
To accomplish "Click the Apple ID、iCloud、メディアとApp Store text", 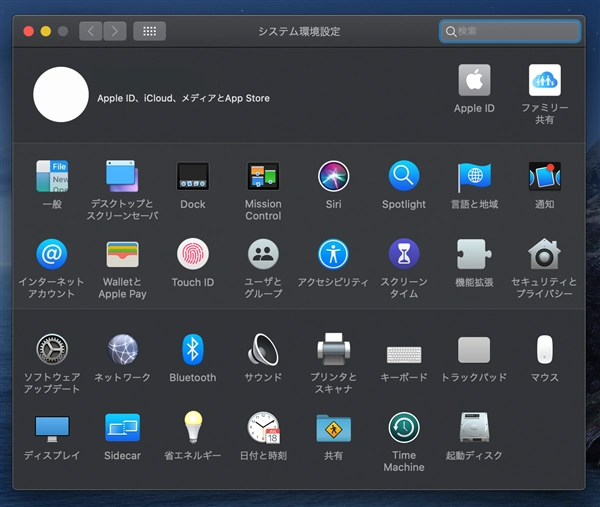I will (183, 98).
